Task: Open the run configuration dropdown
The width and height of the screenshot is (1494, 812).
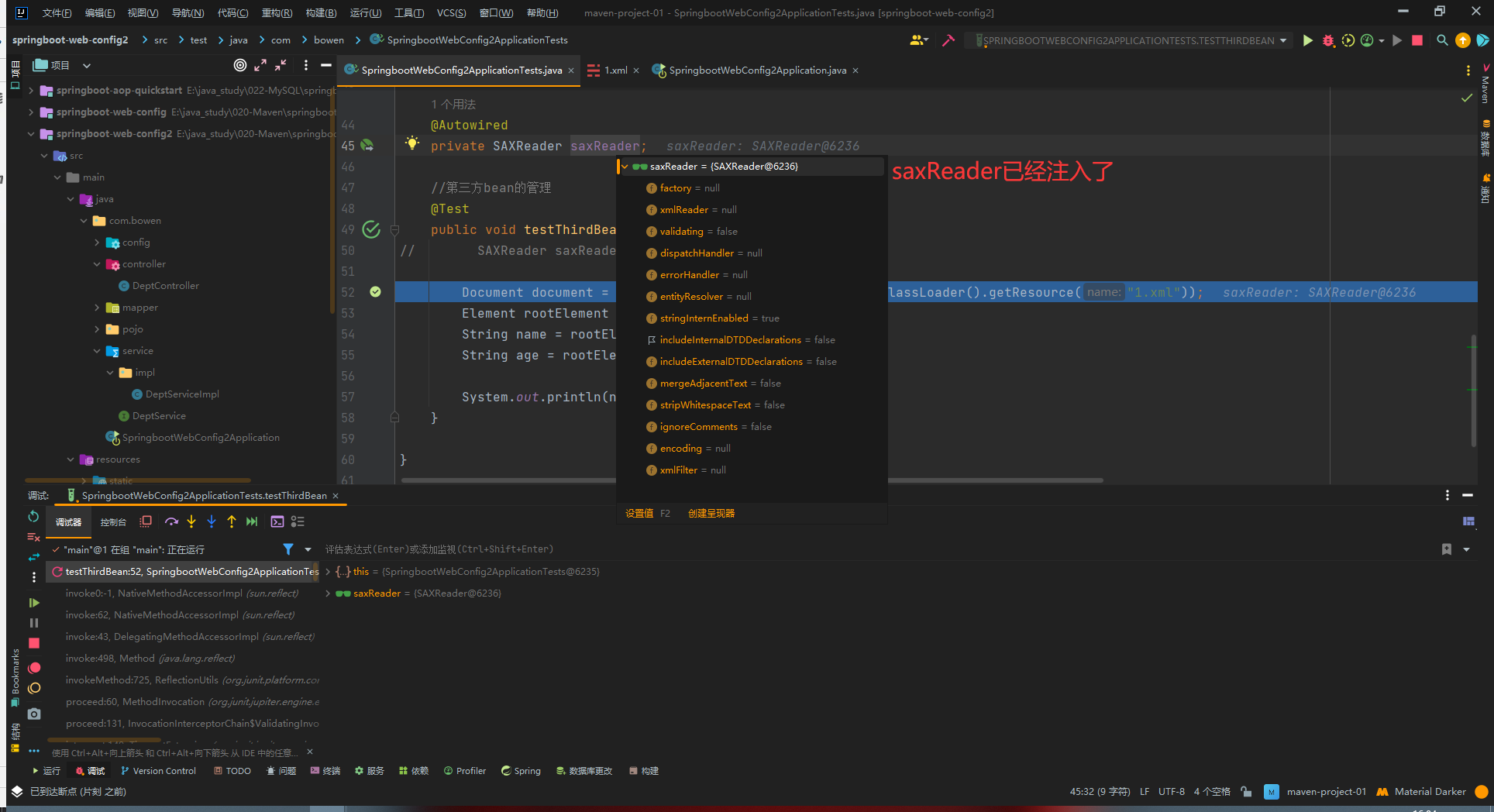Action: pyautogui.click(x=1283, y=40)
